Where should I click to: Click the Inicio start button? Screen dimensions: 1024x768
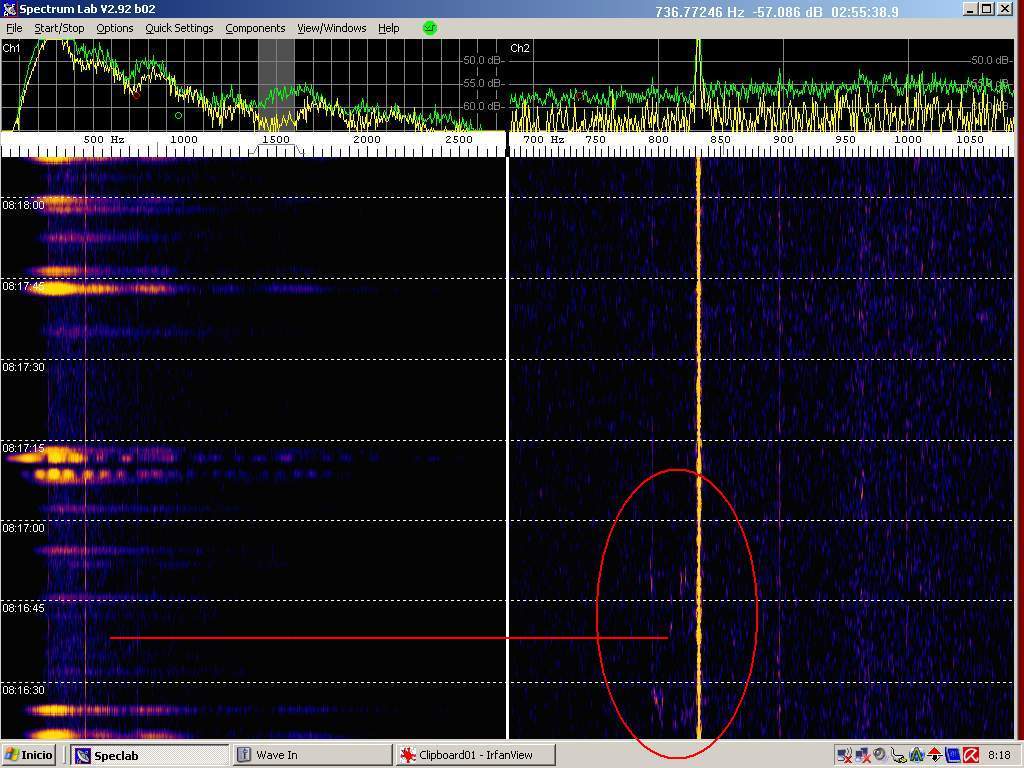[29, 755]
